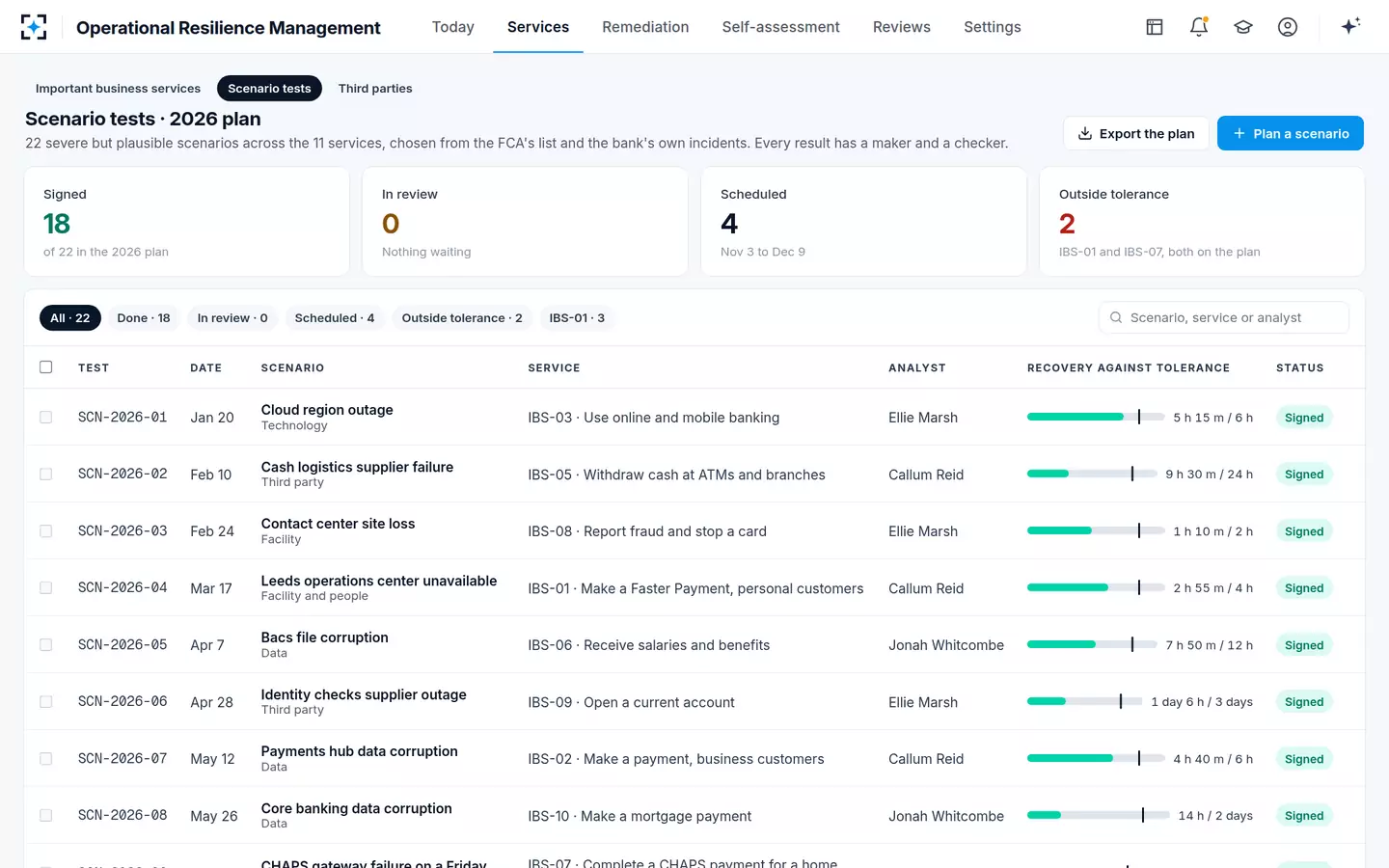Open the Settings tab
The width and height of the screenshot is (1389, 868).
tap(993, 27)
